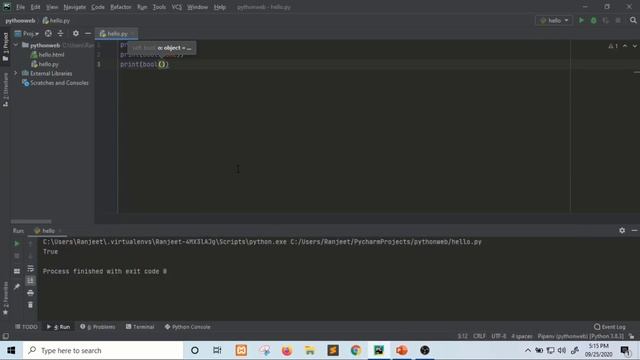This screenshot has height=360, width=640.
Task: Open Pipenv Python interpreter selector
Action: 580,336
